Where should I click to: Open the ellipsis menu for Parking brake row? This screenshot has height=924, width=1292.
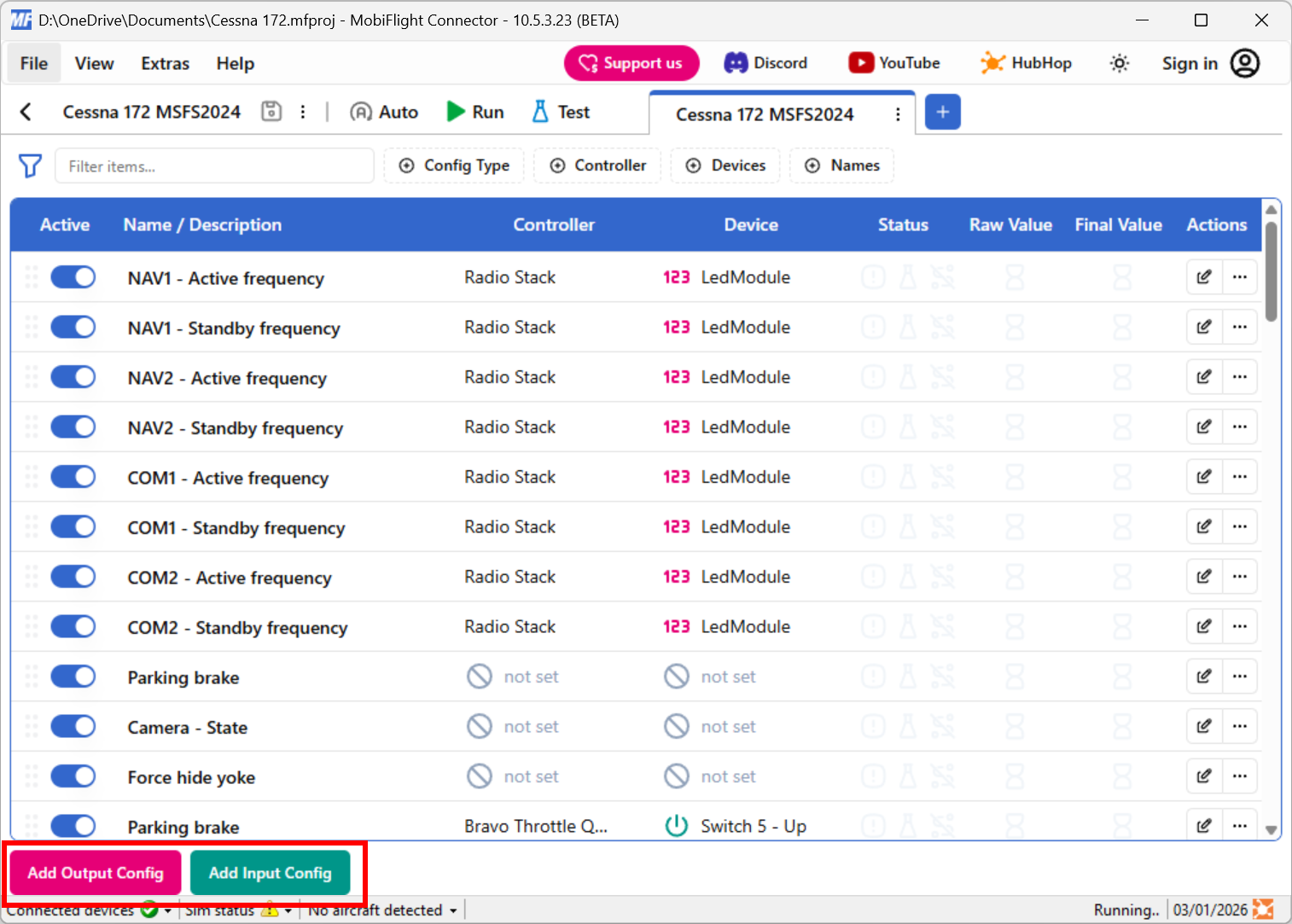pyautogui.click(x=1240, y=677)
